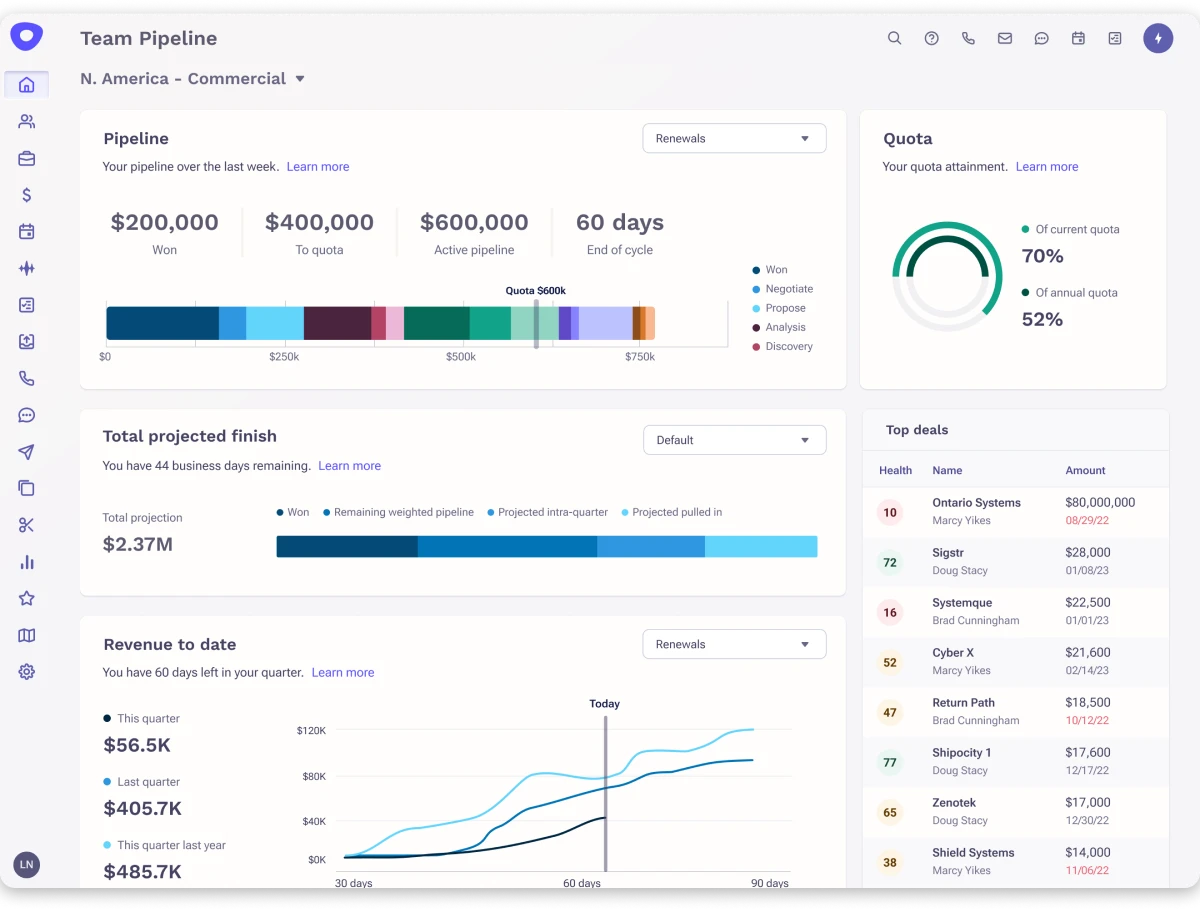Image resolution: width=1200 pixels, height=911 pixels.
Task: Click the Projected pulled in bar segment
Action: [x=761, y=546]
